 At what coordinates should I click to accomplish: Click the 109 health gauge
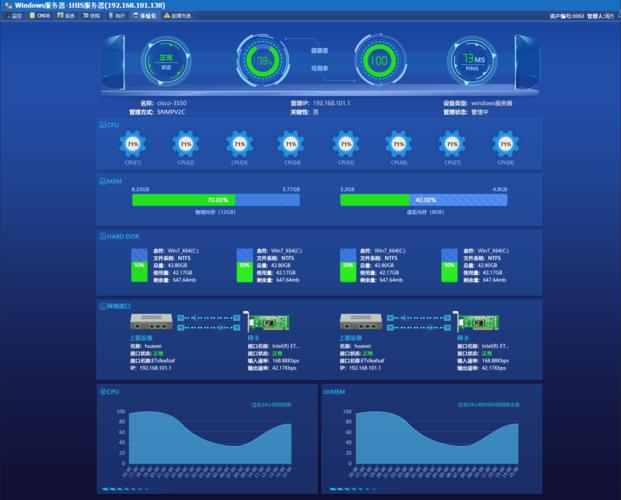coord(263,61)
